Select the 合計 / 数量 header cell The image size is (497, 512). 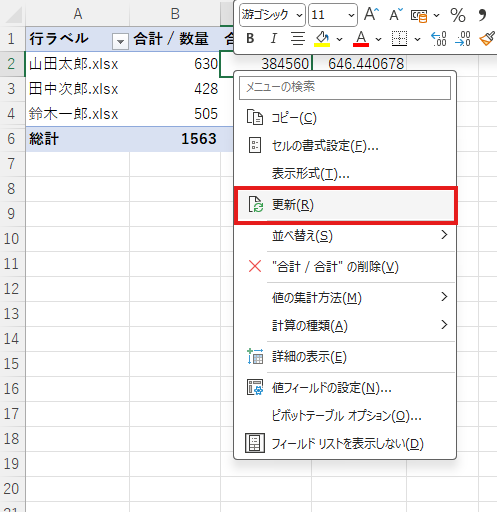[x=175, y=39]
